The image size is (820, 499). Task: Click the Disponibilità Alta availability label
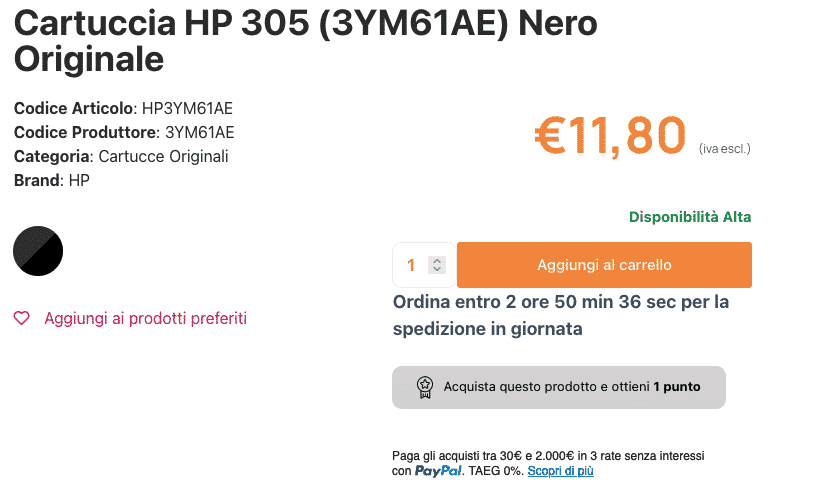coord(690,217)
